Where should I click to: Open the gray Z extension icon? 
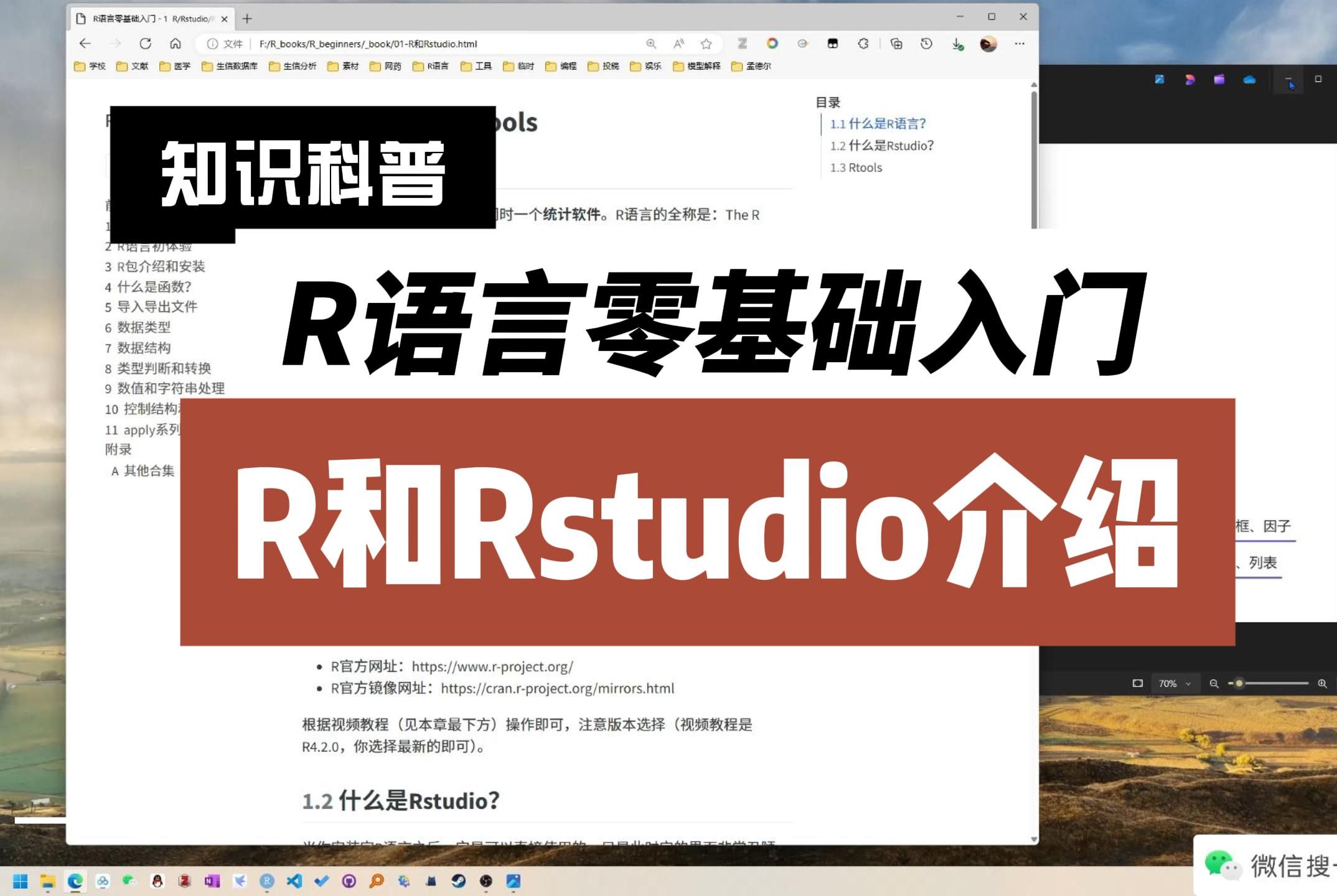pos(742,44)
